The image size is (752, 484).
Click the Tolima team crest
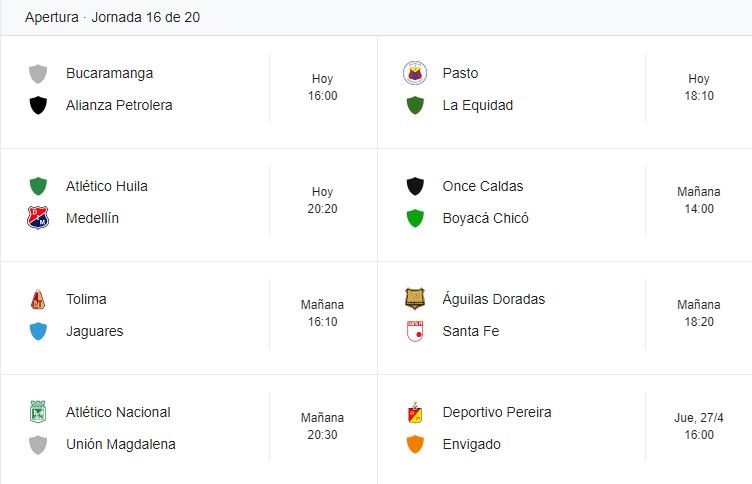pyautogui.click(x=38, y=299)
